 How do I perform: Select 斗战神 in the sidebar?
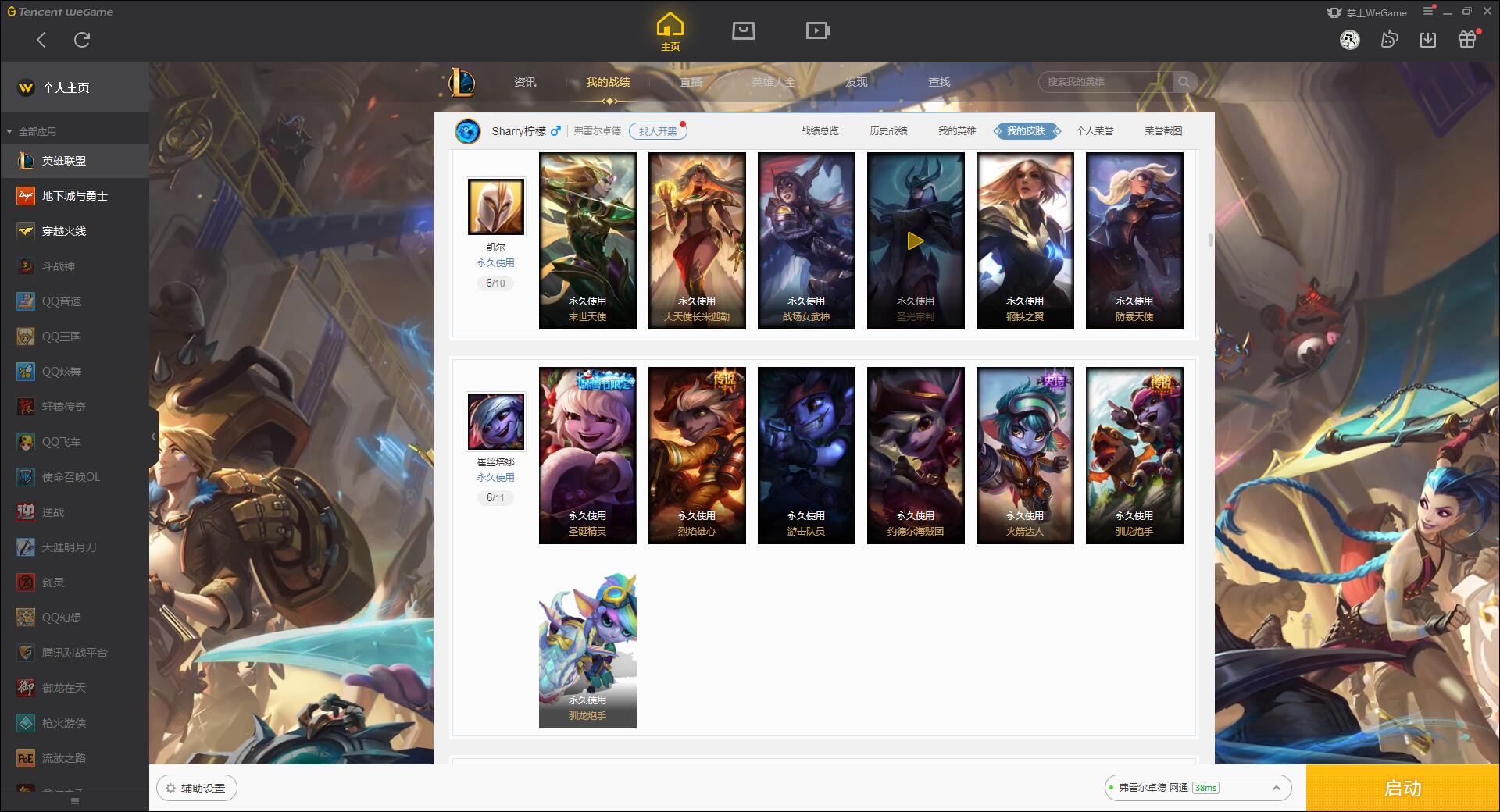pos(74,266)
